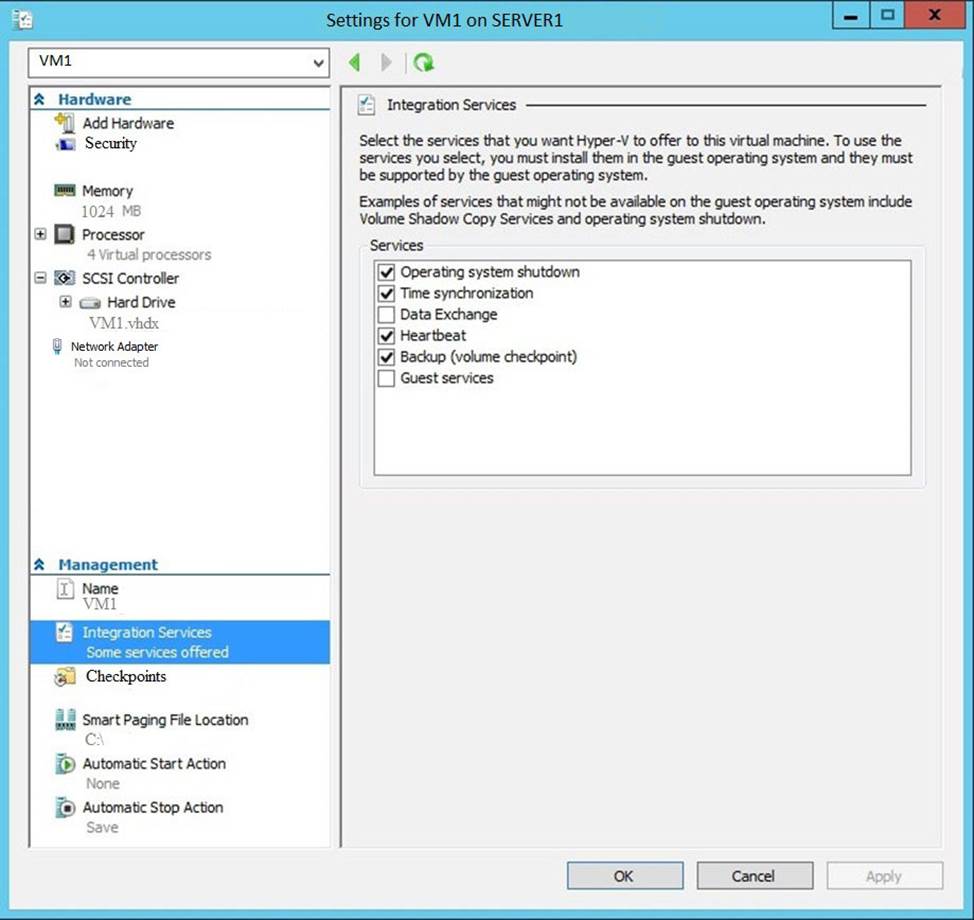Enable the Data Exchange checkbox
Viewport: 974px width, 920px height.
tap(386, 315)
